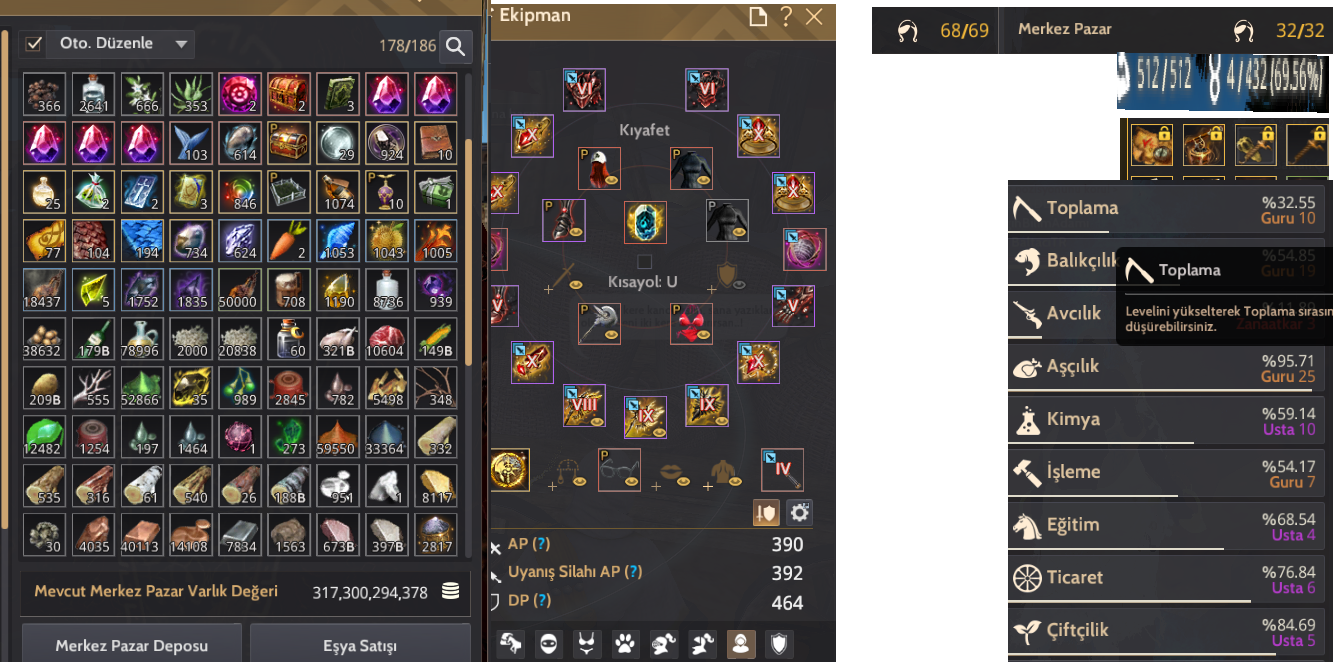Click the settings gear in Ekipman panel
Image resolution: width=1333 pixels, height=662 pixels.
click(799, 513)
